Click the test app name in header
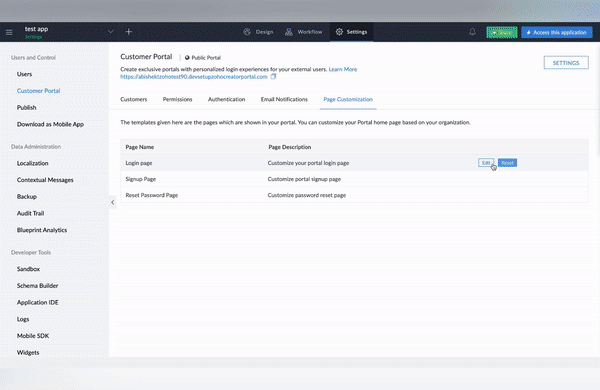Viewport: 600px width, 390px height. point(36,29)
